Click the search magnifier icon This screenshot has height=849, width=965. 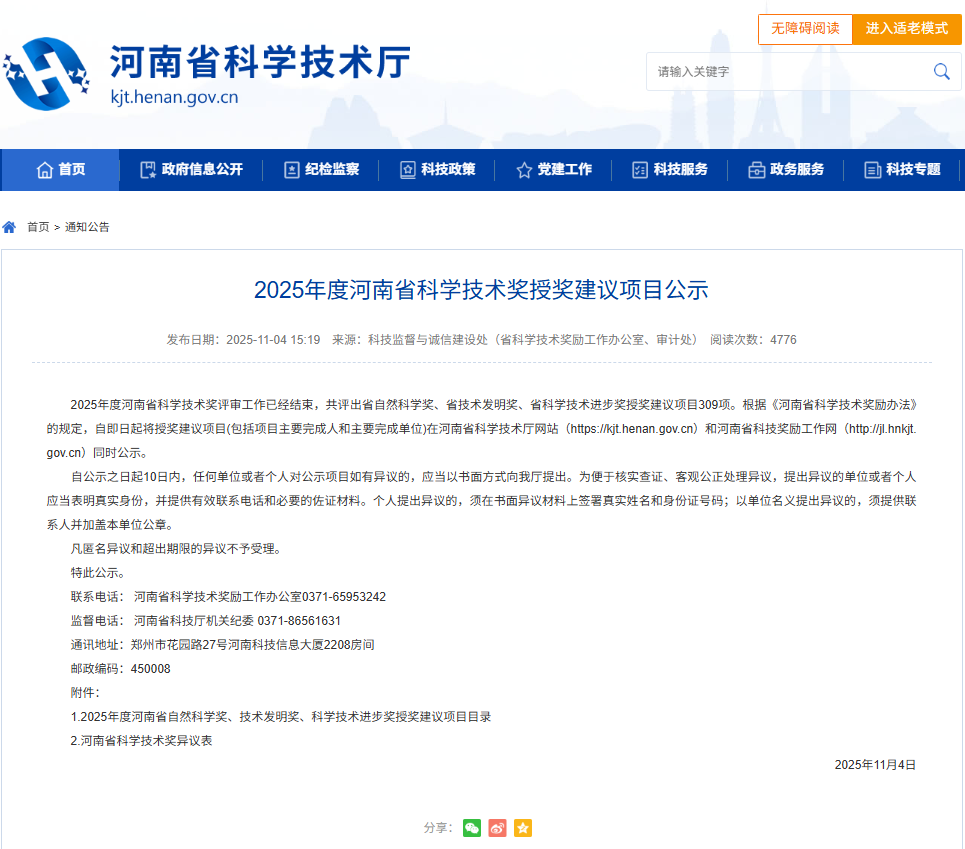(x=941, y=71)
